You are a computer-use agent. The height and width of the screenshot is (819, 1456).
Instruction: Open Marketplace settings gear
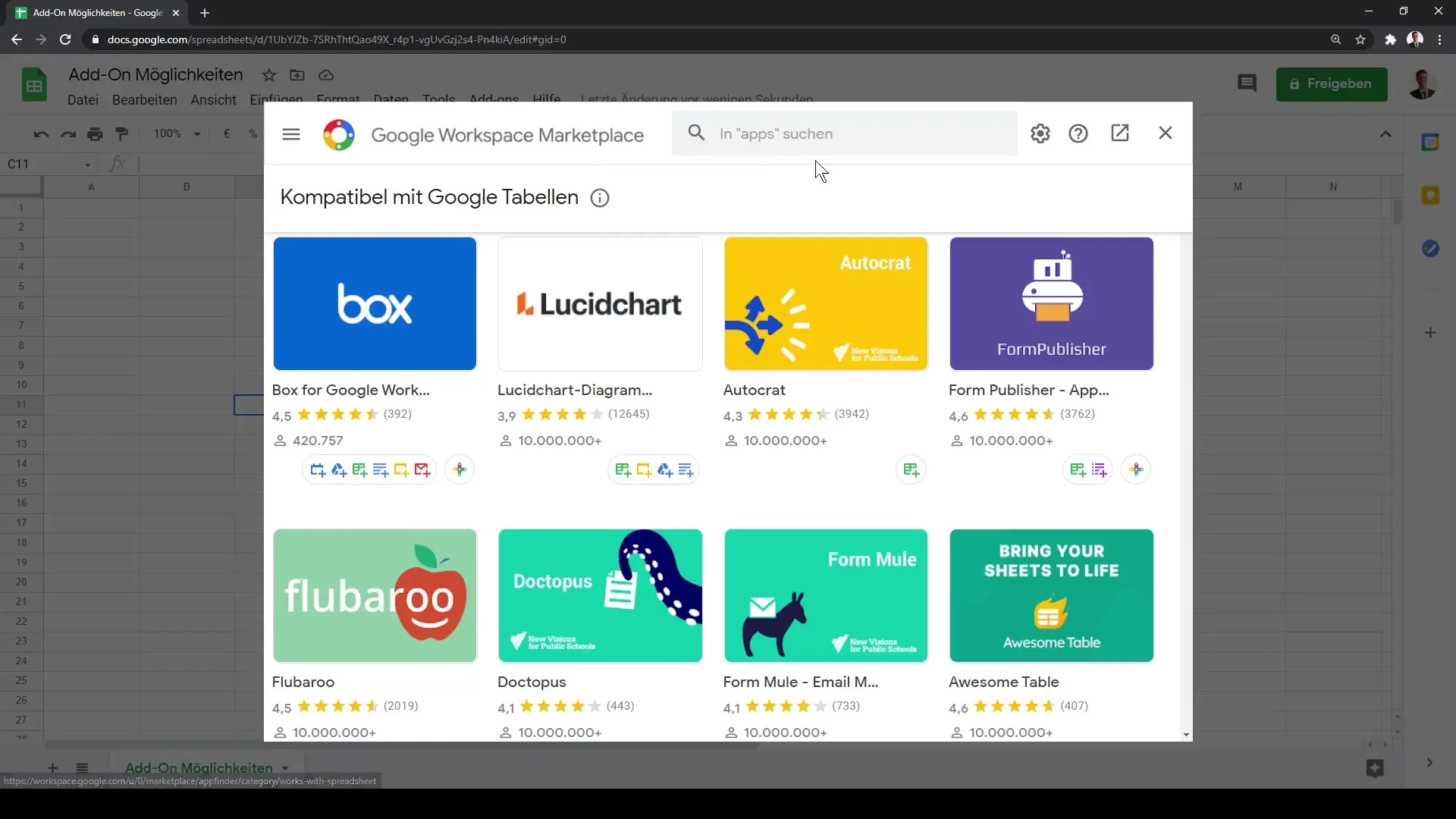point(1040,133)
